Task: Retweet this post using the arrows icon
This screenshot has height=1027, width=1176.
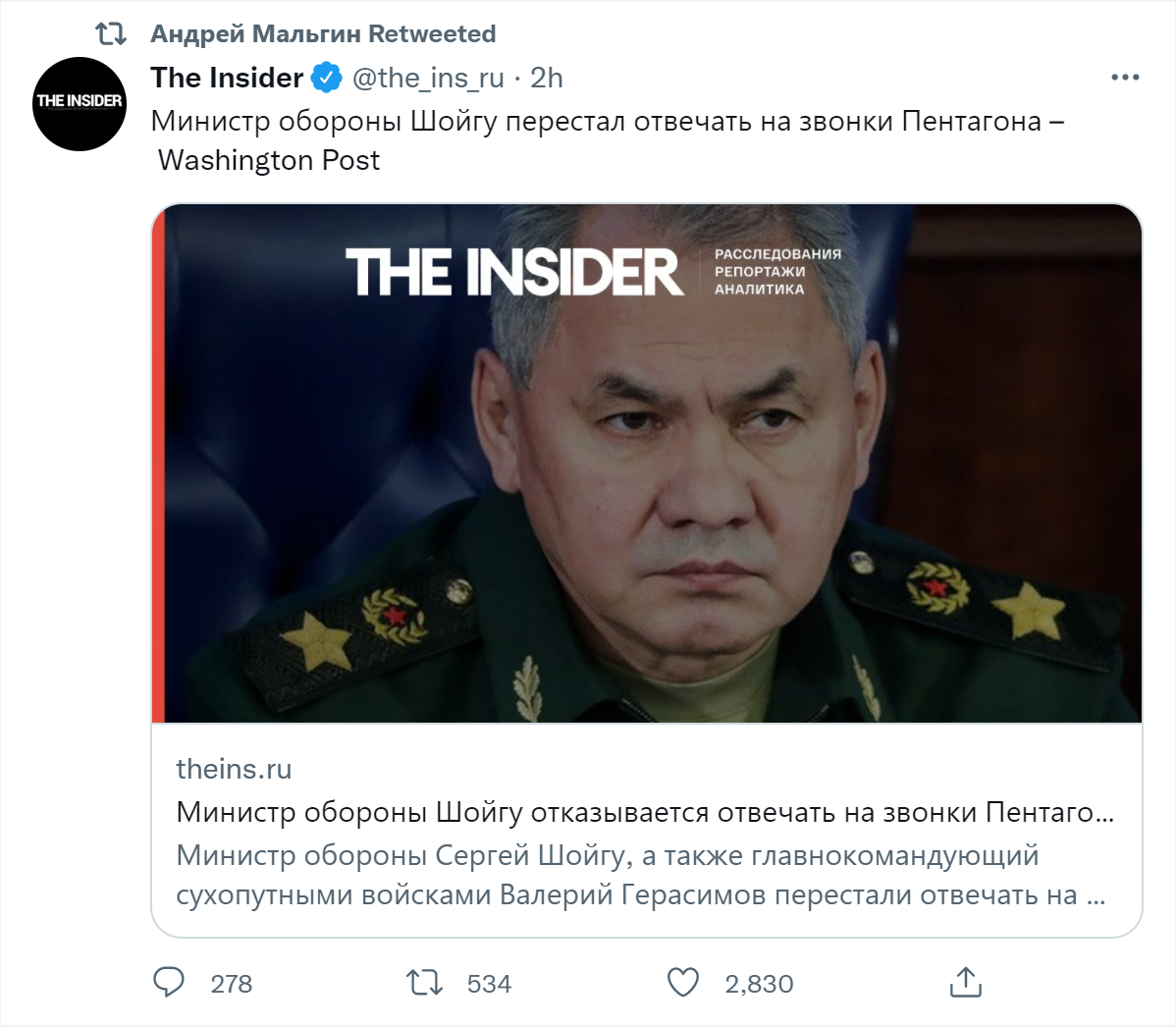Action: click(x=424, y=983)
